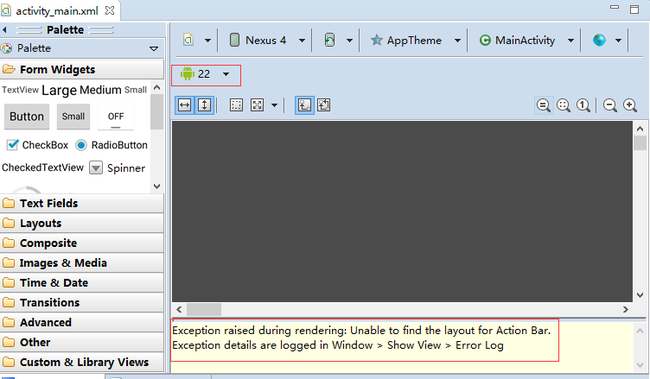Pick the Small button widget
This screenshot has height=379, width=650.
[x=73, y=117]
